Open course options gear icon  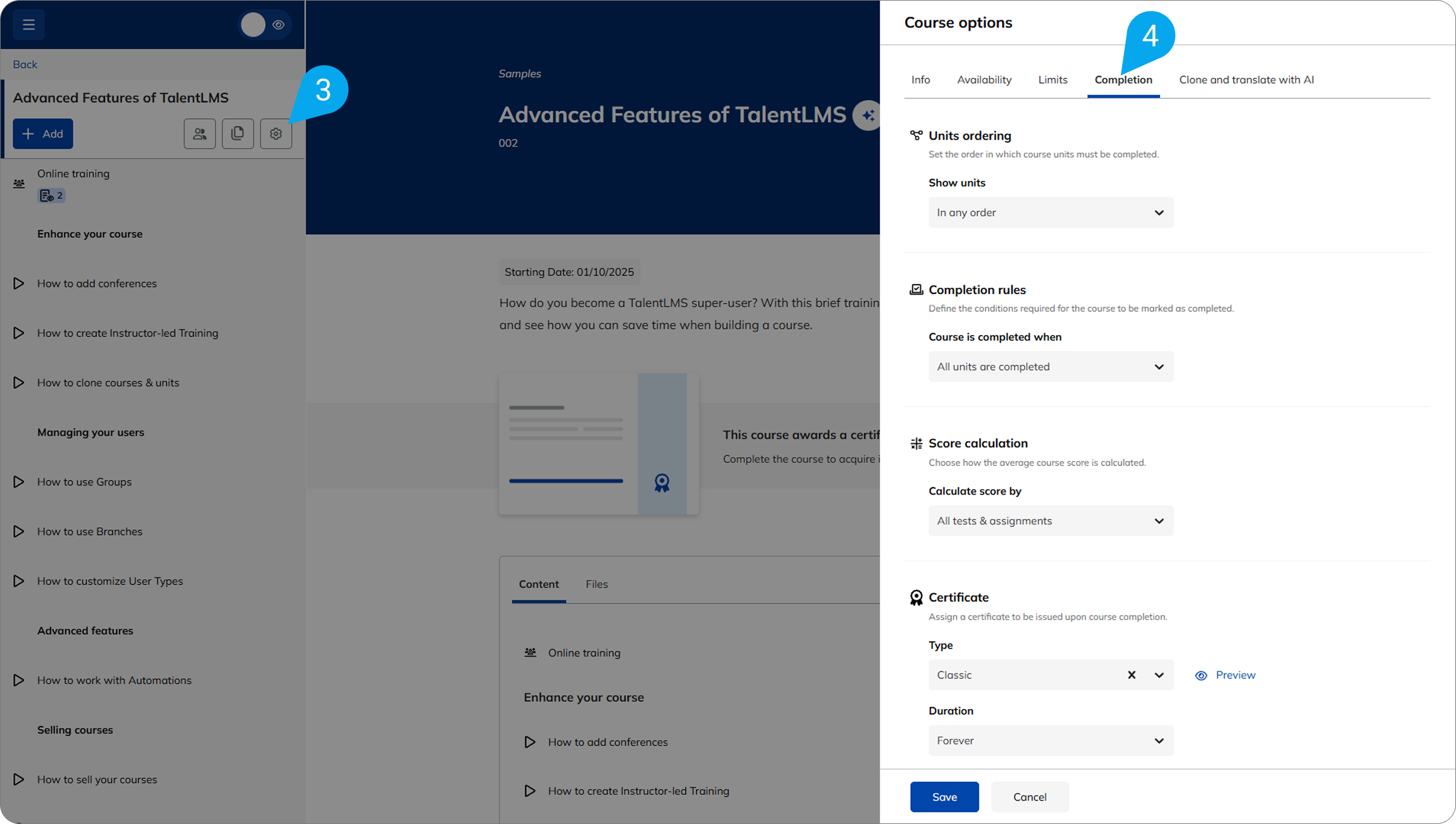276,133
